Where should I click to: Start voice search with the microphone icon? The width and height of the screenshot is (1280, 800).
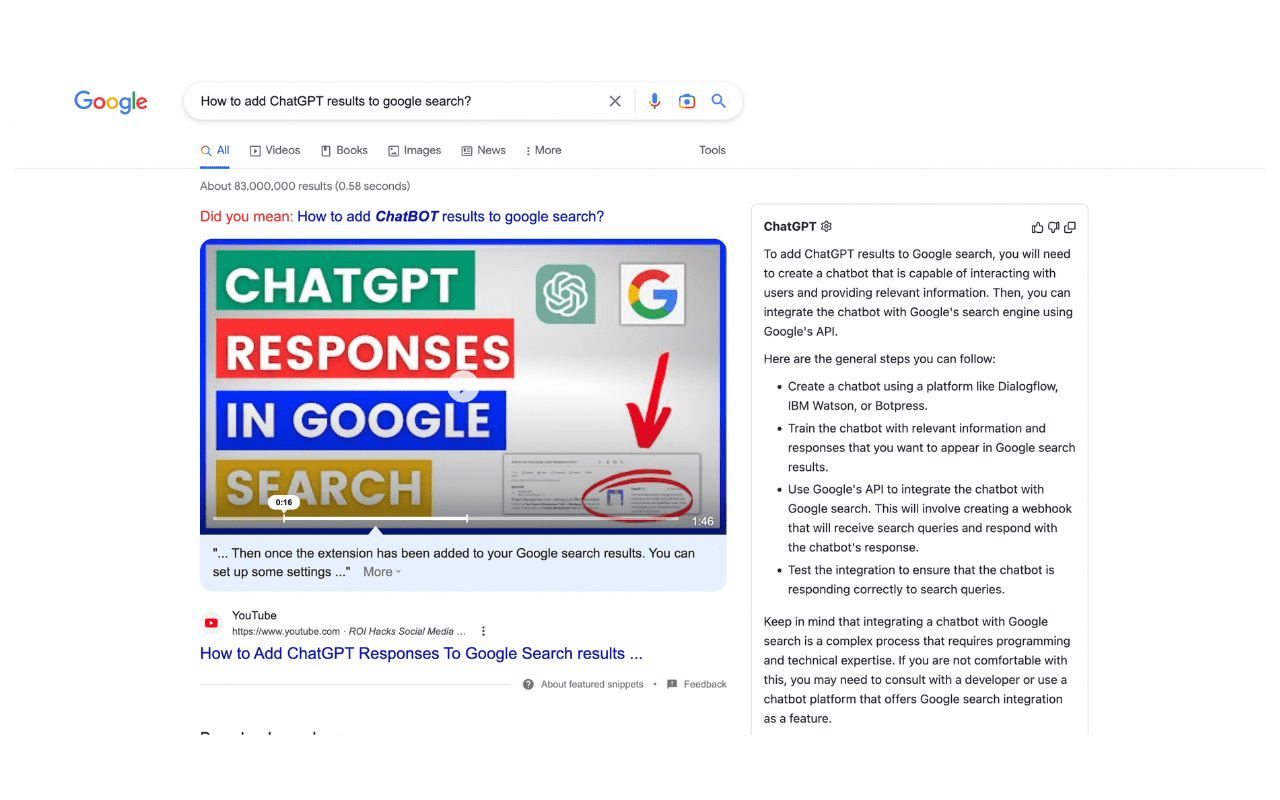[655, 101]
